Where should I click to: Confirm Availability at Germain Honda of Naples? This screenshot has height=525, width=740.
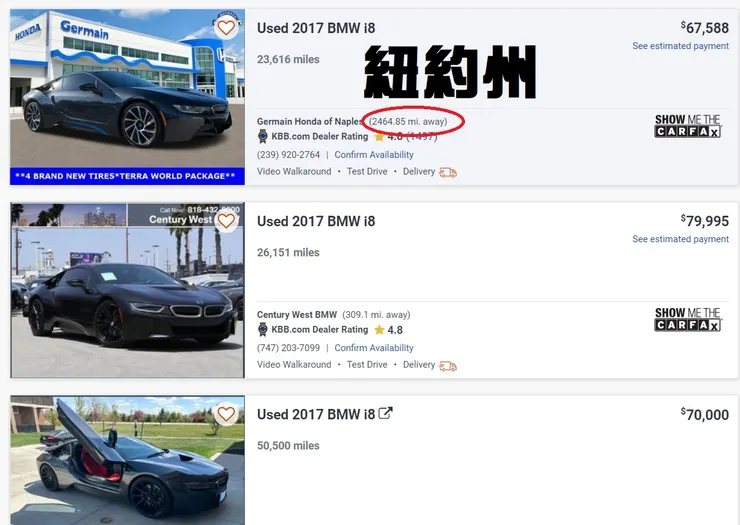374,154
